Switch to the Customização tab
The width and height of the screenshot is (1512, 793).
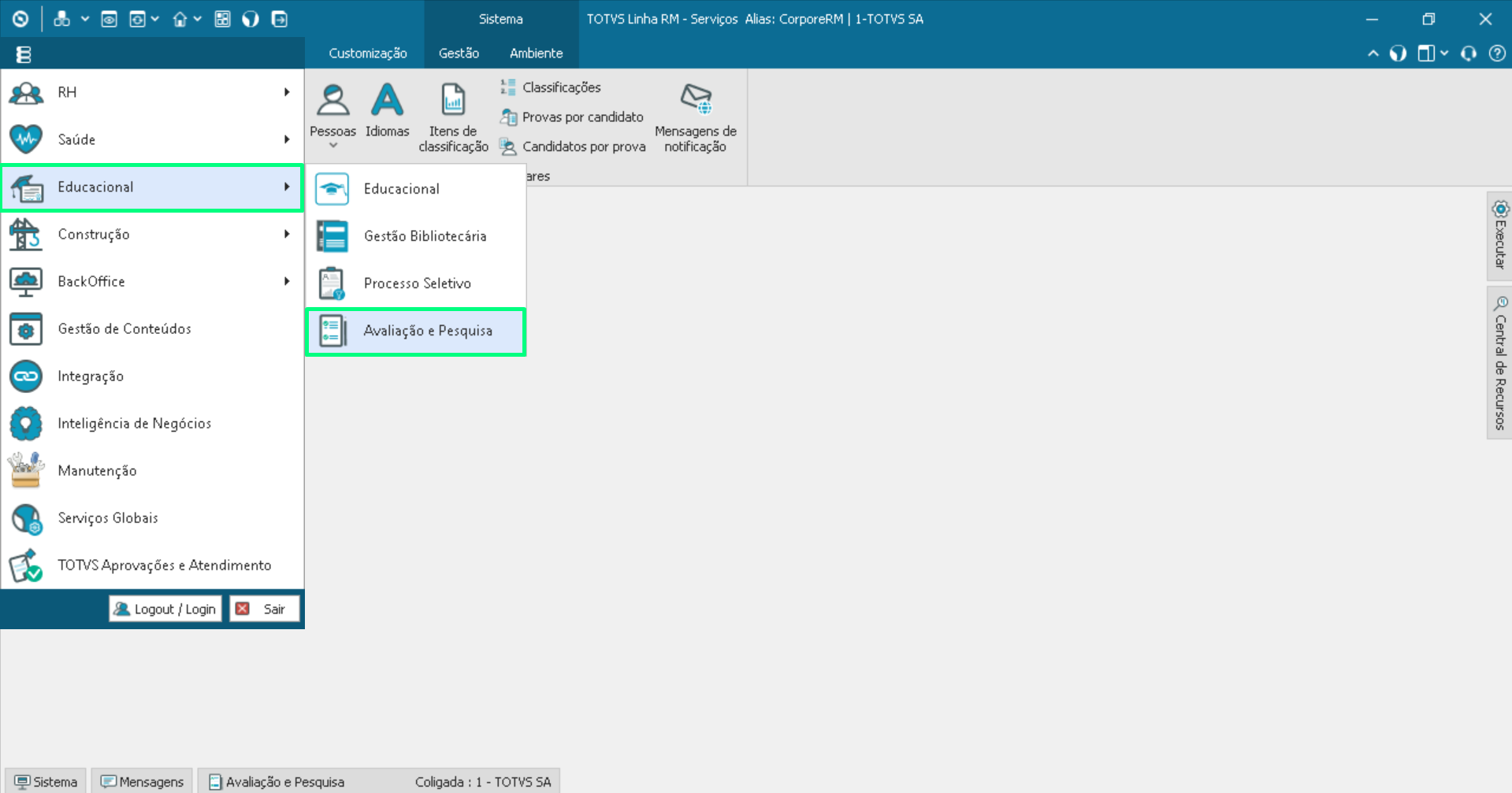(368, 54)
